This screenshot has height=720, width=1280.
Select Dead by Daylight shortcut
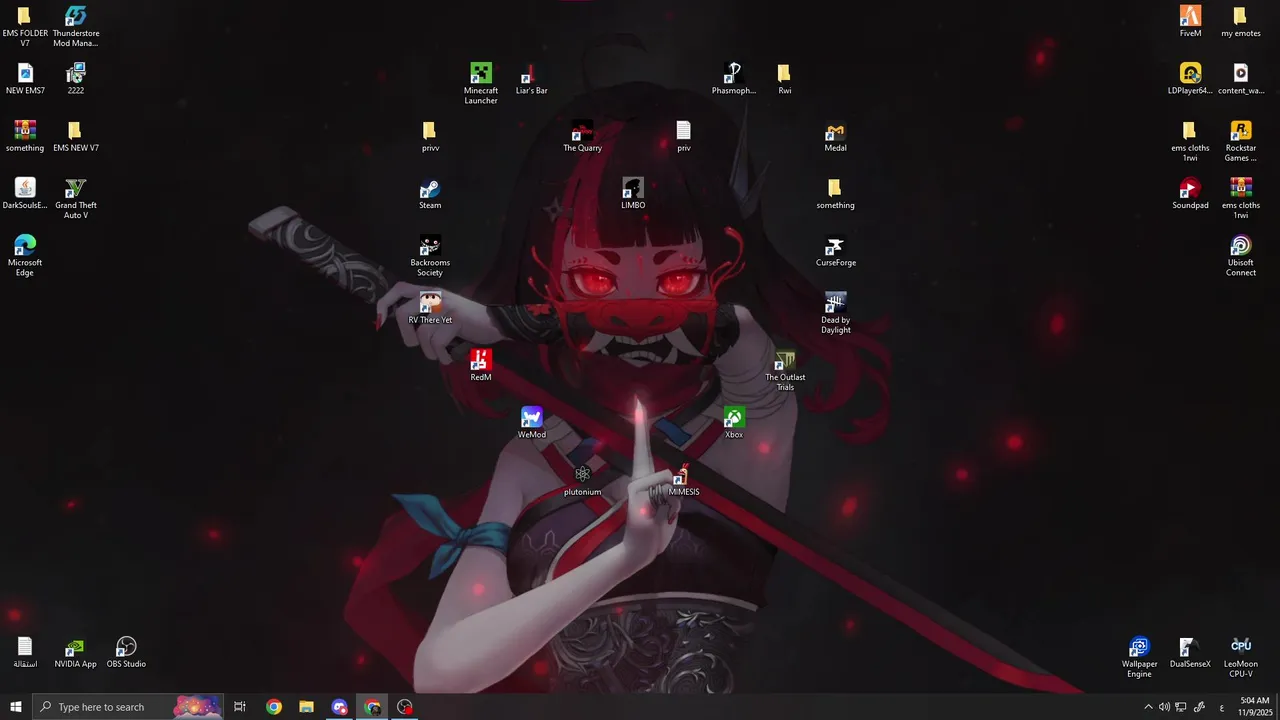(x=835, y=303)
